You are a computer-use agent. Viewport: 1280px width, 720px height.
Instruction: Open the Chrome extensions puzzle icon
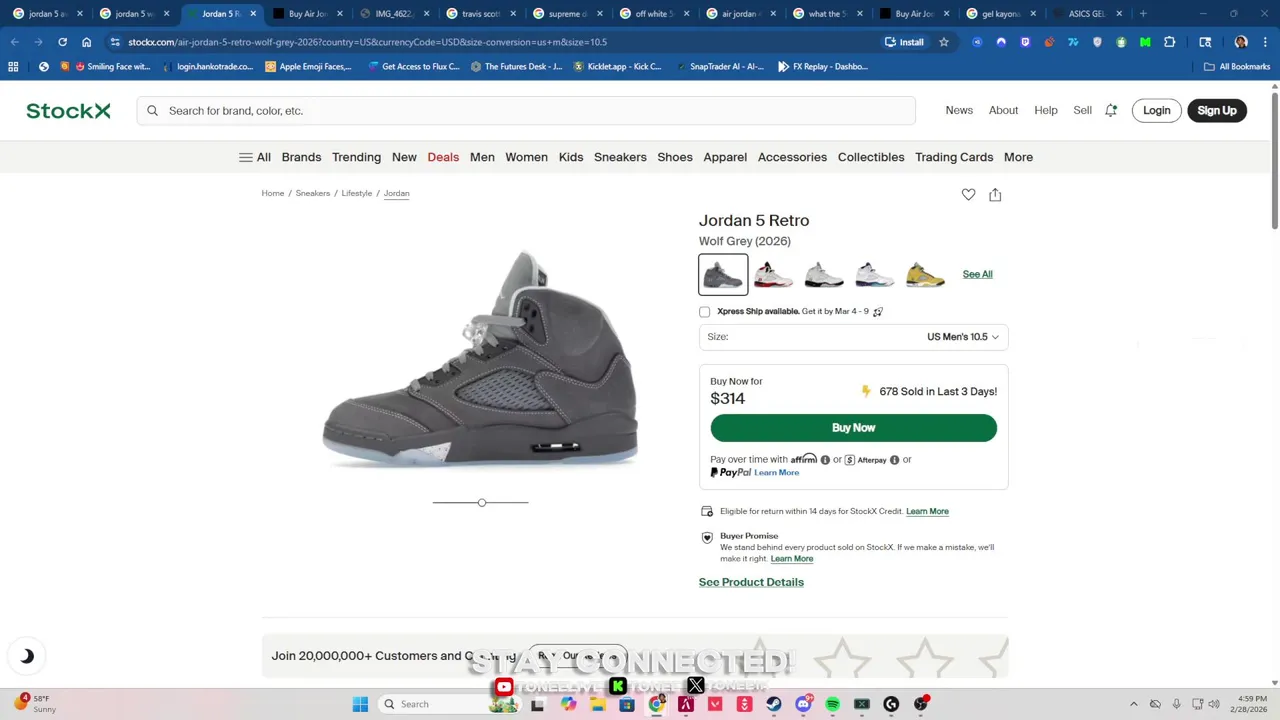pos(1169,42)
